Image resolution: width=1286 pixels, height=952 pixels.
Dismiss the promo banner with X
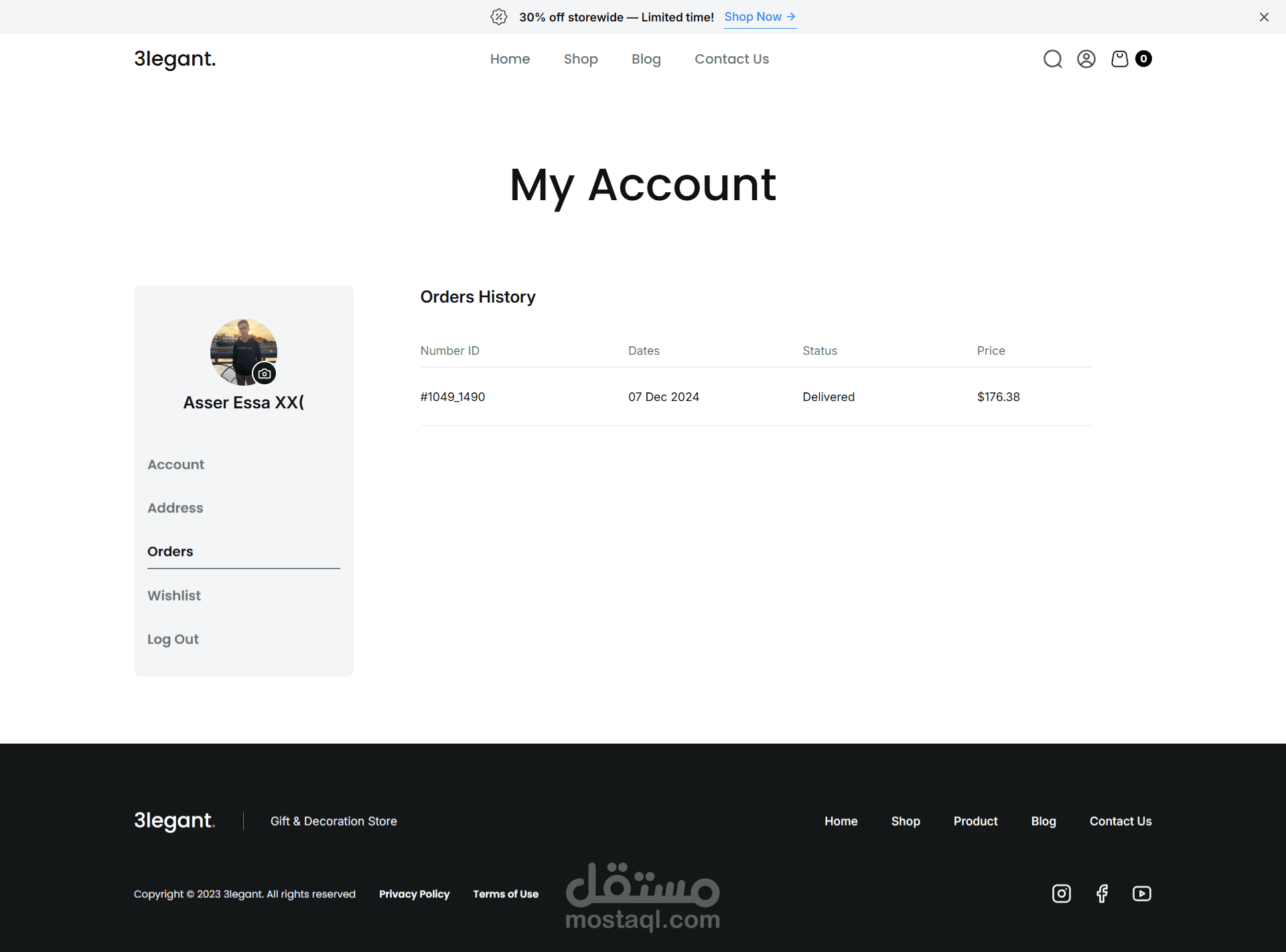[1264, 17]
